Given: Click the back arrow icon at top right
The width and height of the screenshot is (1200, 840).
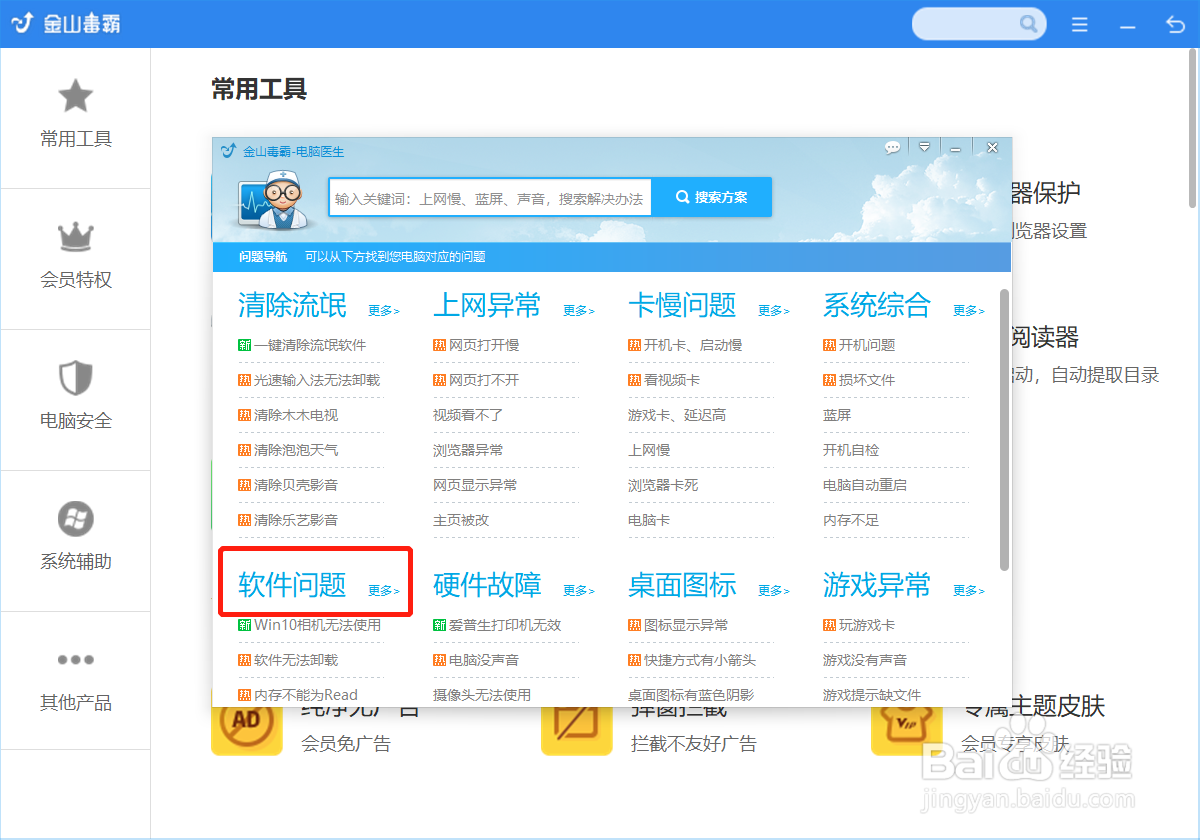Looking at the screenshot, I should [x=1176, y=24].
